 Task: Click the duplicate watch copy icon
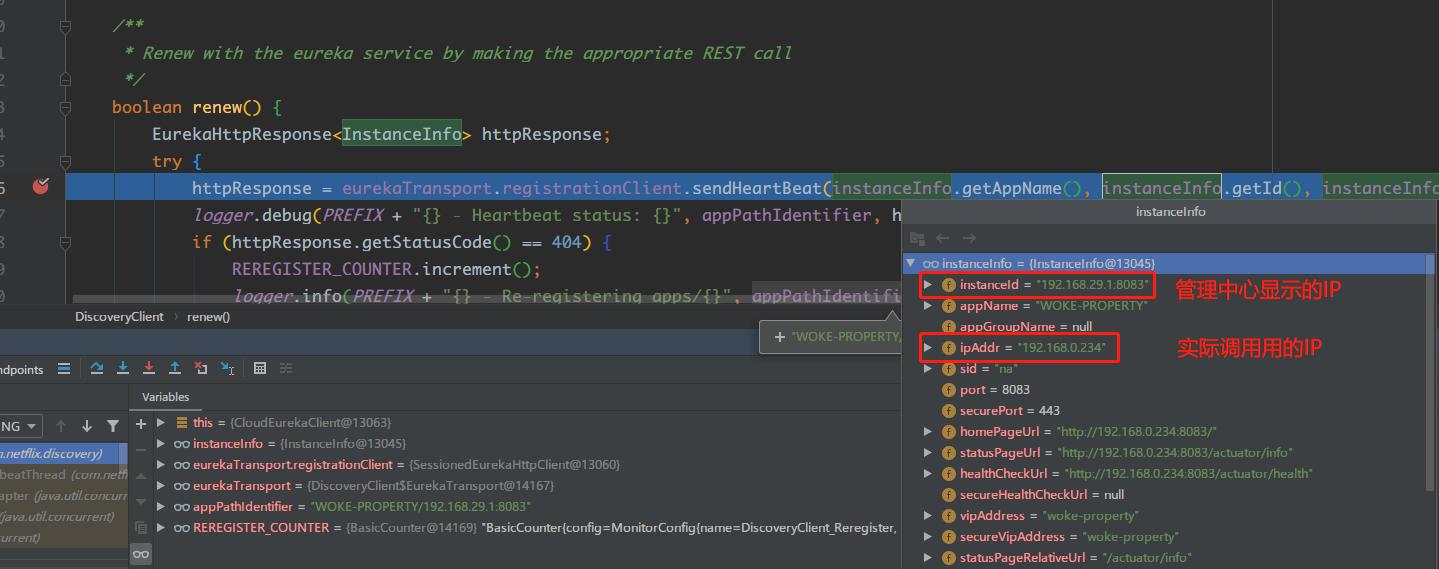(x=141, y=527)
